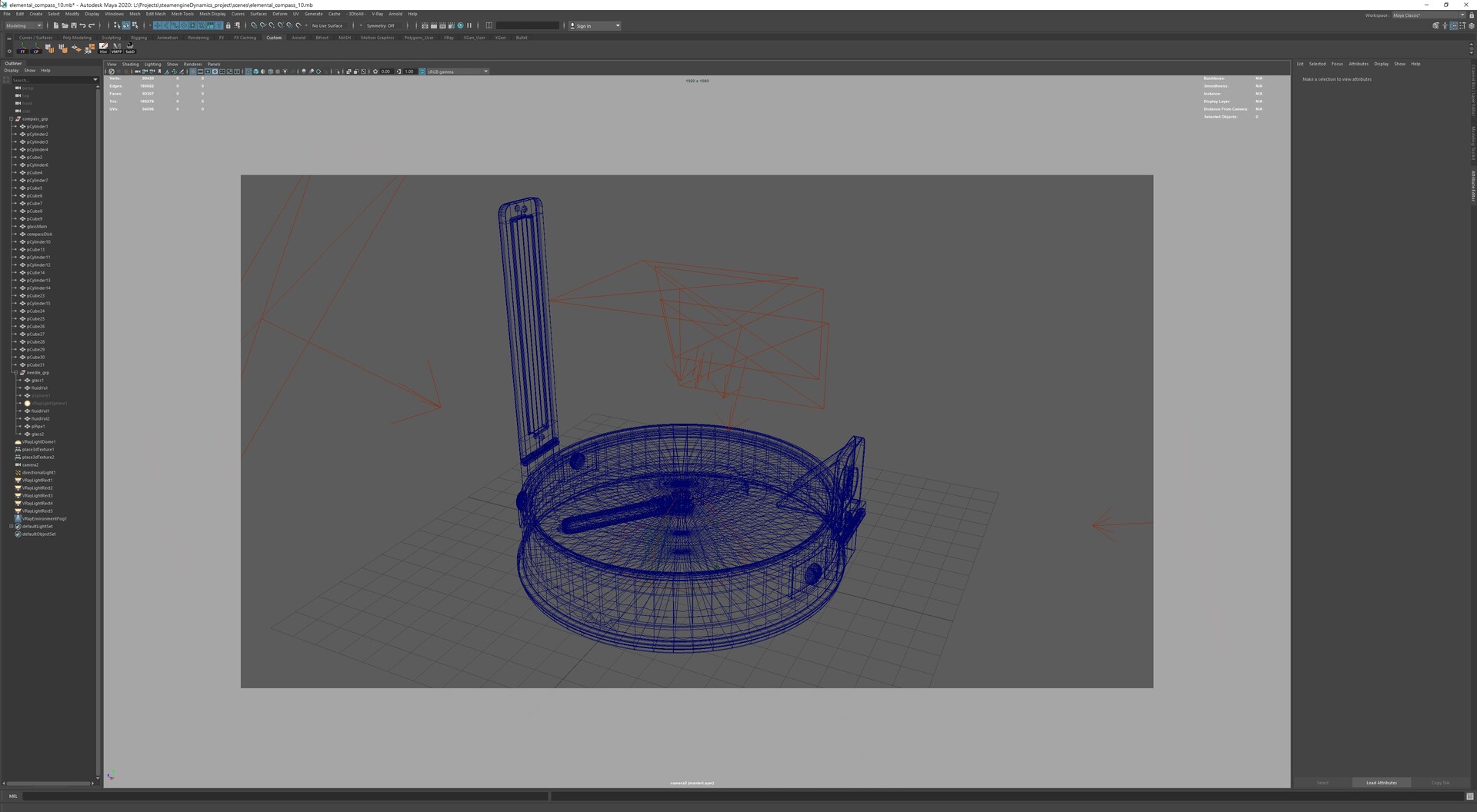Click the outliner vertical scrollbar

pyautogui.click(x=98, y=431)
